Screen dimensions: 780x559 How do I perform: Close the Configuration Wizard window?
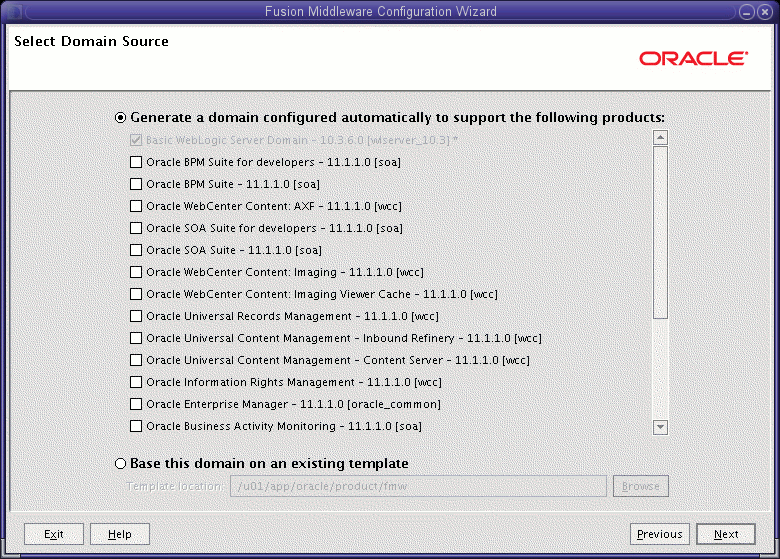[765, 12]
